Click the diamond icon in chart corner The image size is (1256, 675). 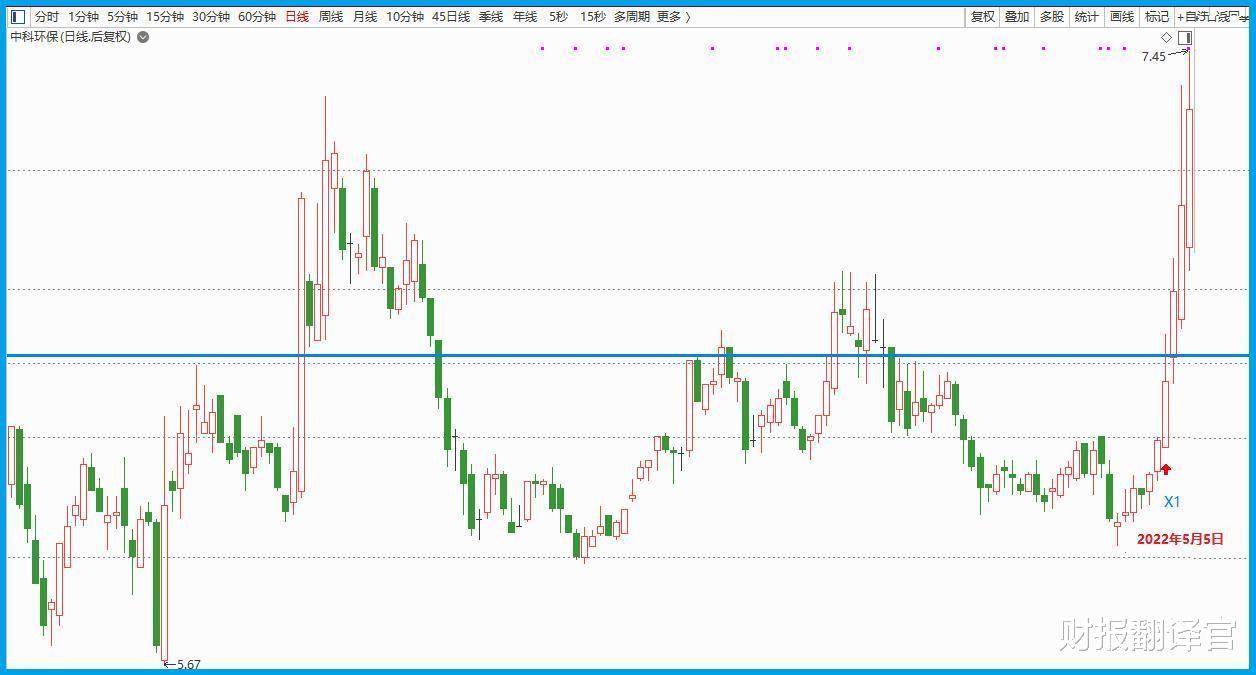pyautogui.click(x=1166, y=38)
